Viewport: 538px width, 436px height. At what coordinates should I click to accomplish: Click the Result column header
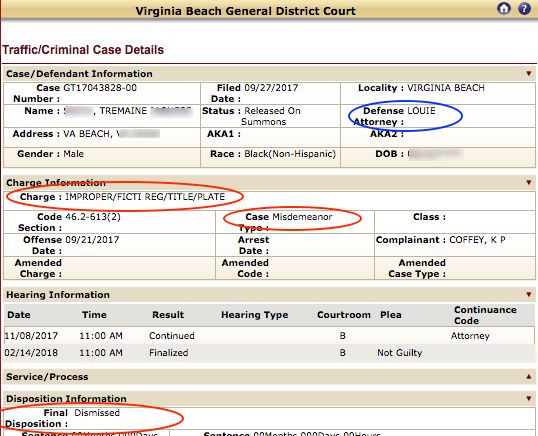click(168, 315)
